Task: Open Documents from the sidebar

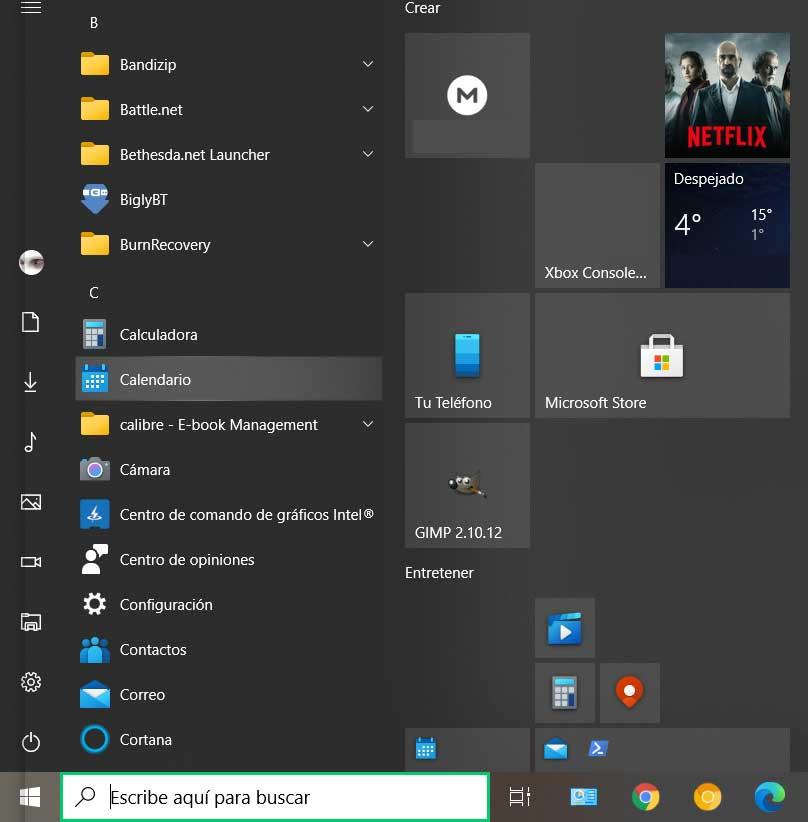Action: pyautogui.click(x=30, y=322)
